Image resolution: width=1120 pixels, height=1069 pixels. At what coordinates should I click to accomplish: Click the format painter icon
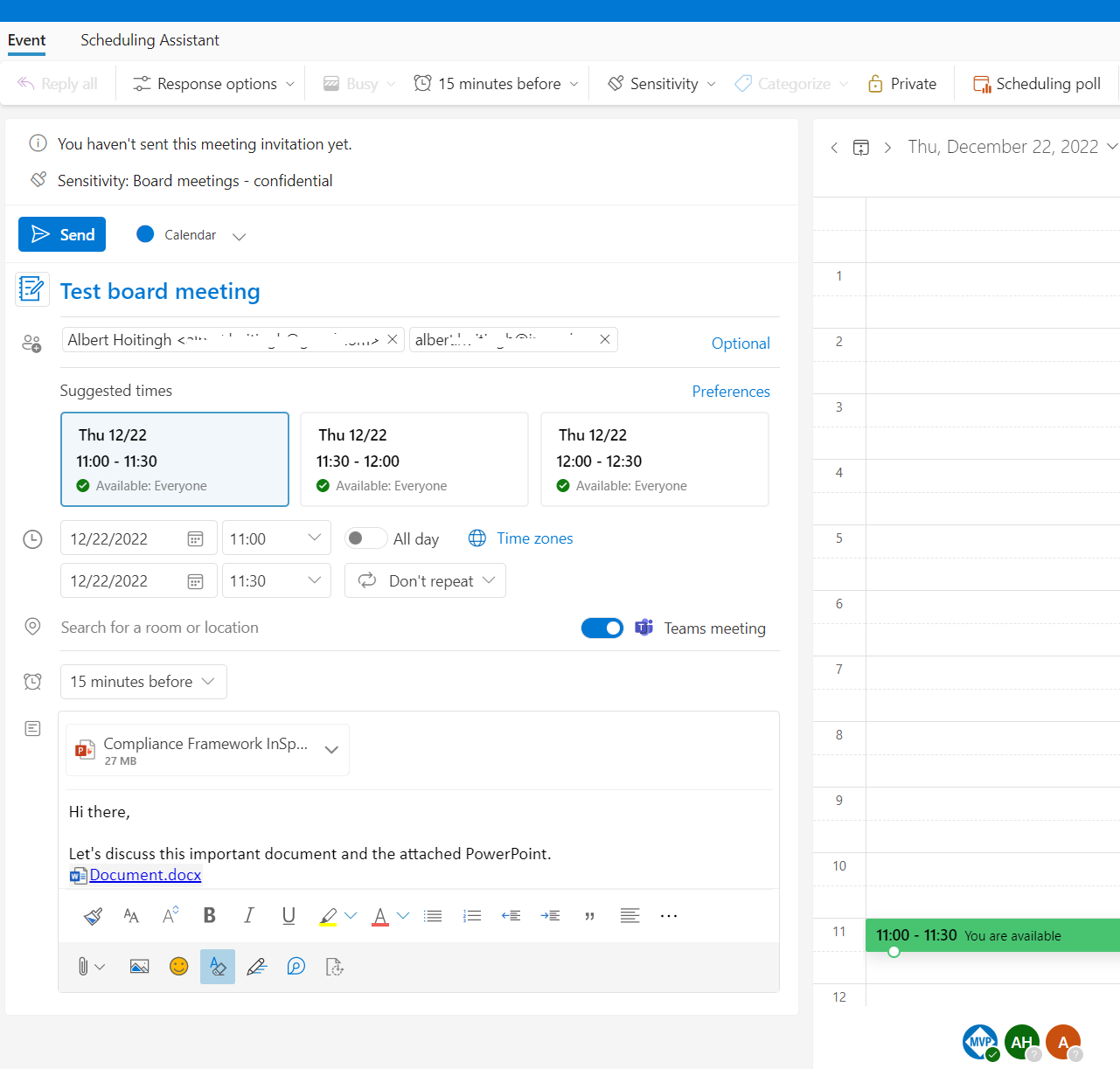[x=93, y=915]
